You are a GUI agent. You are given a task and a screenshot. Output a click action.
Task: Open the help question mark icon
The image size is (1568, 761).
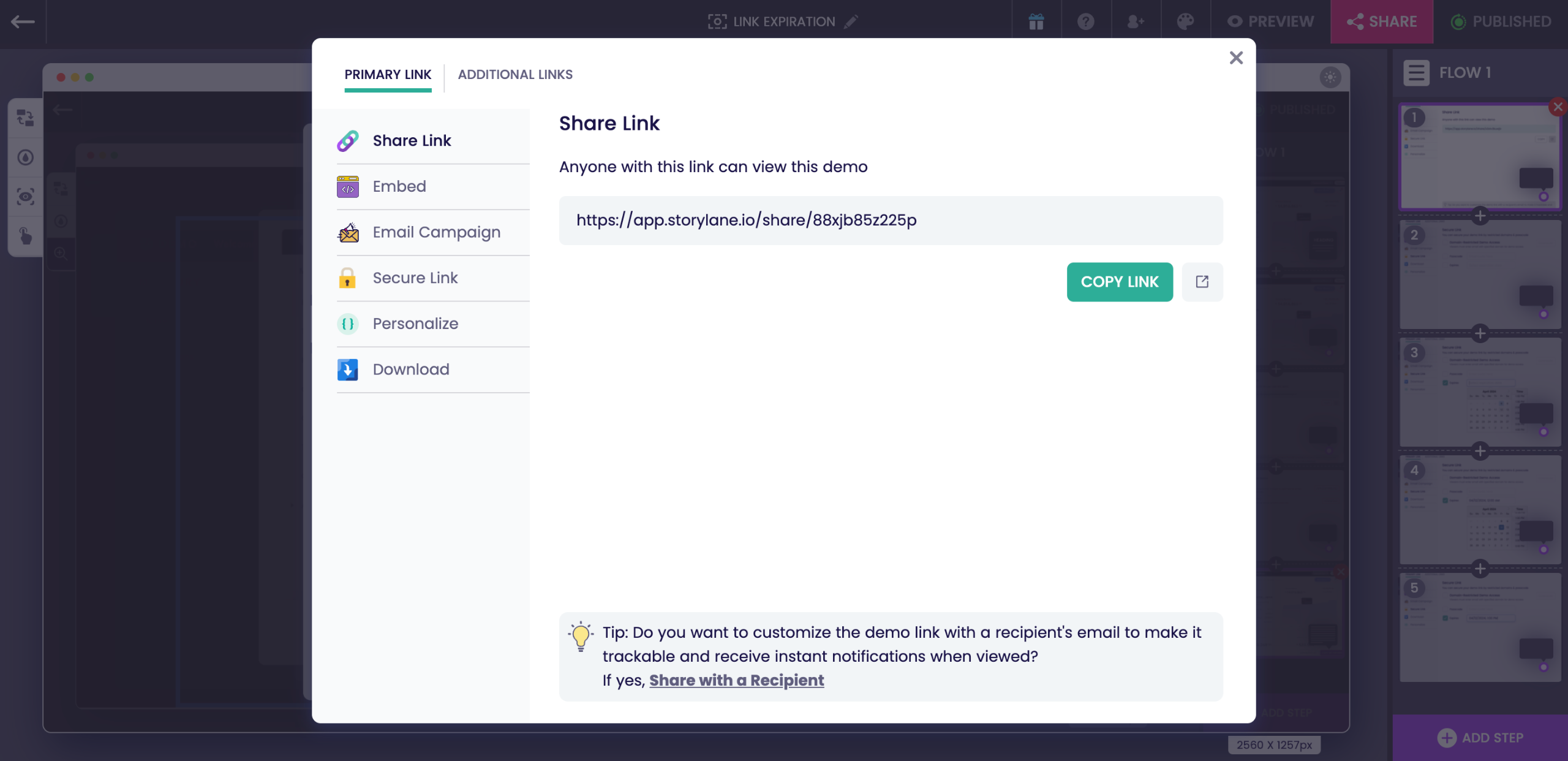(1085, 22)
